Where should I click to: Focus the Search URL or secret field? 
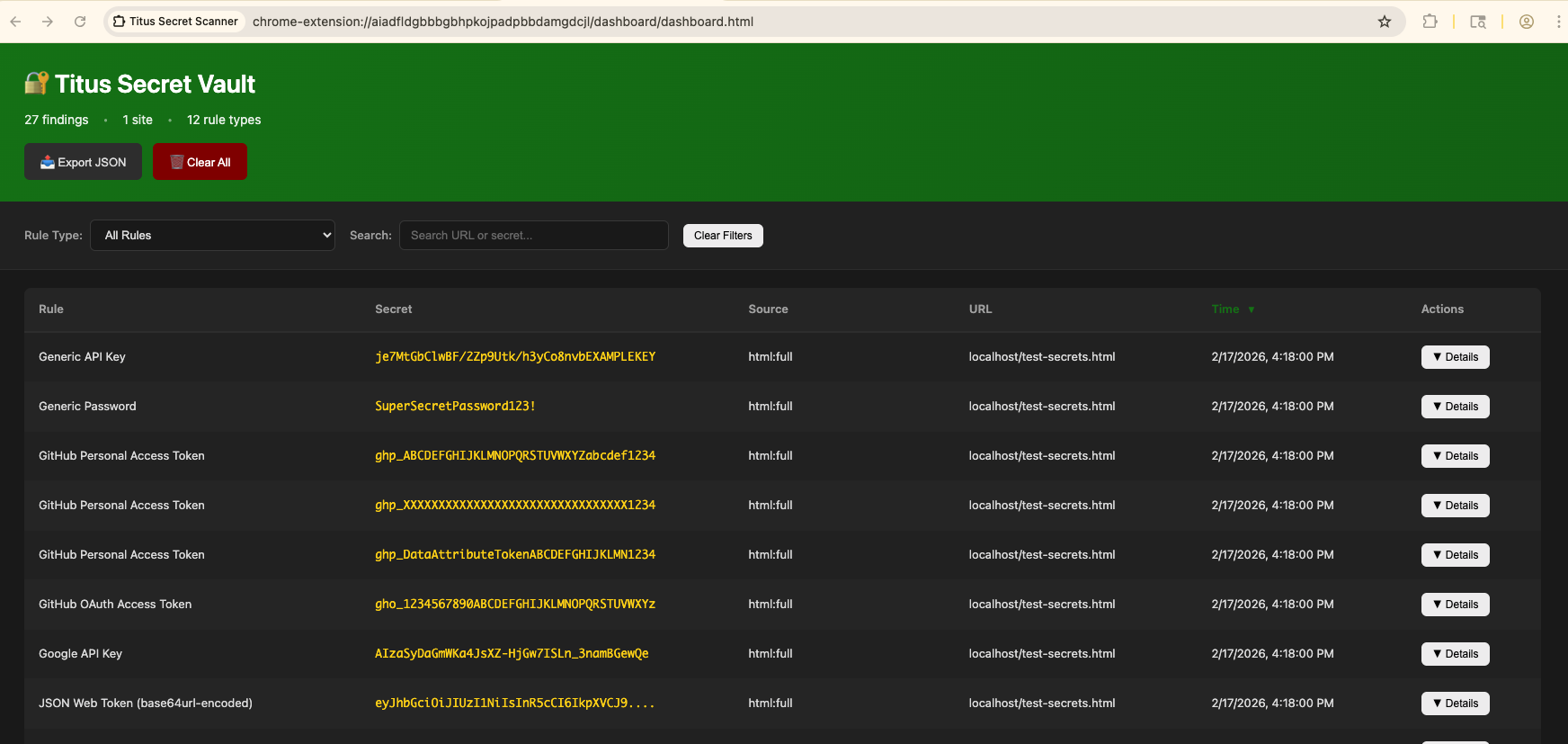pyautogui.click(x=534, y=236)
